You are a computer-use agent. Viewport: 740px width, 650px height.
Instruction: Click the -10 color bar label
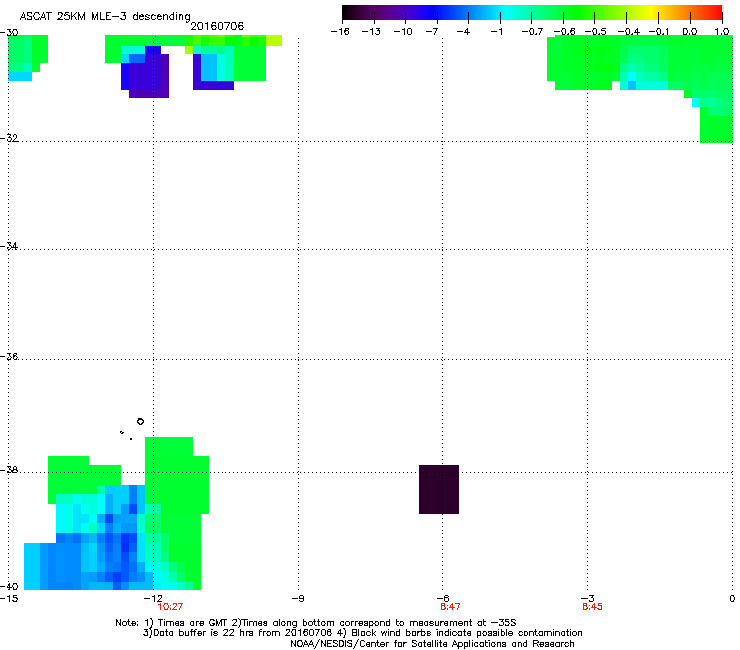[403, 32]
